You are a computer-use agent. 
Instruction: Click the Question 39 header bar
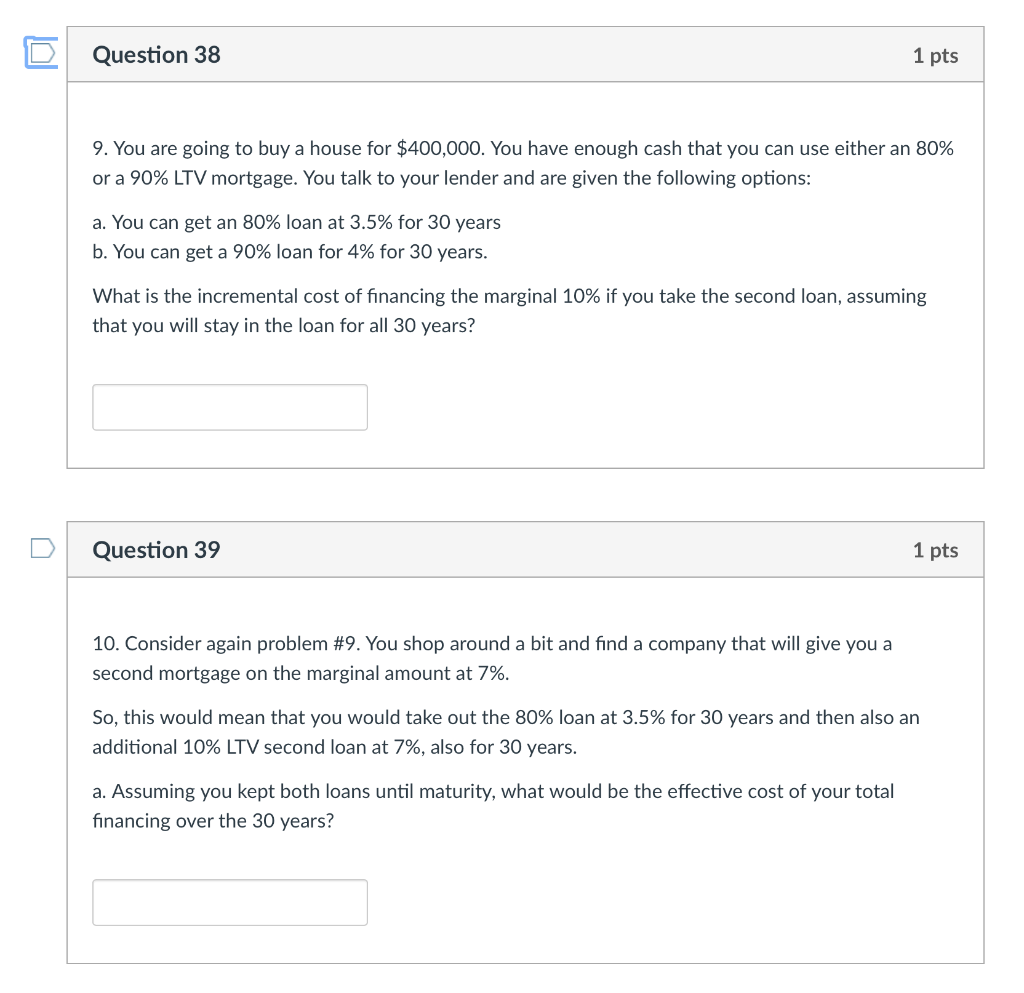click(x=524, y=549)
